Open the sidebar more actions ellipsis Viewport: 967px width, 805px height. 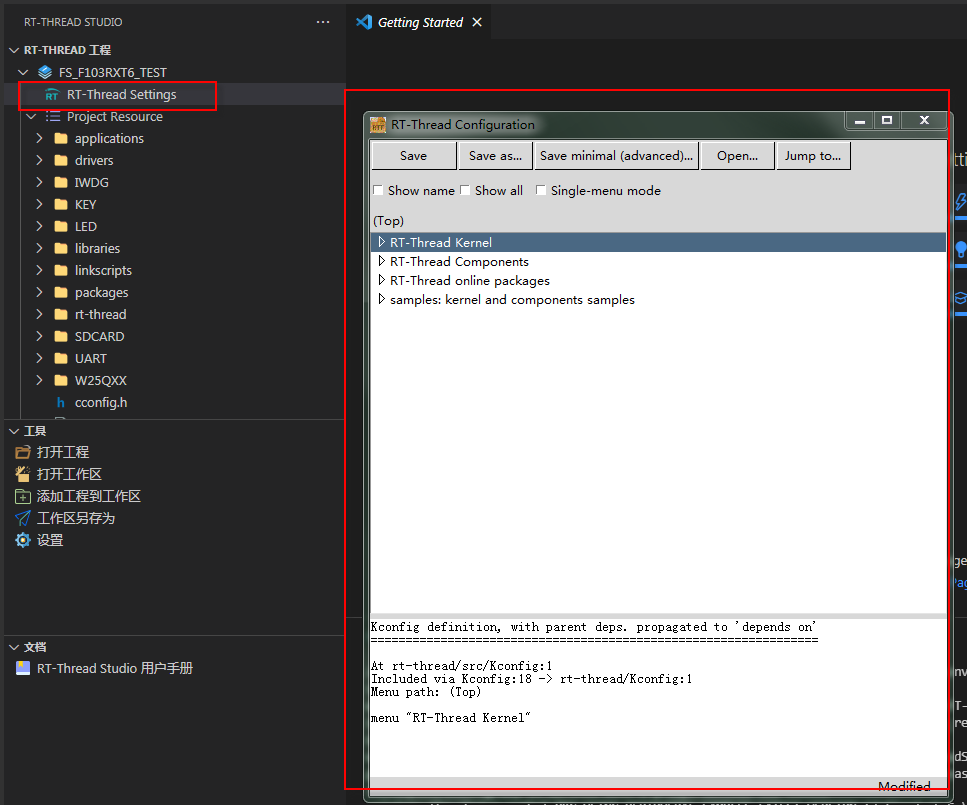coord(323,22)
